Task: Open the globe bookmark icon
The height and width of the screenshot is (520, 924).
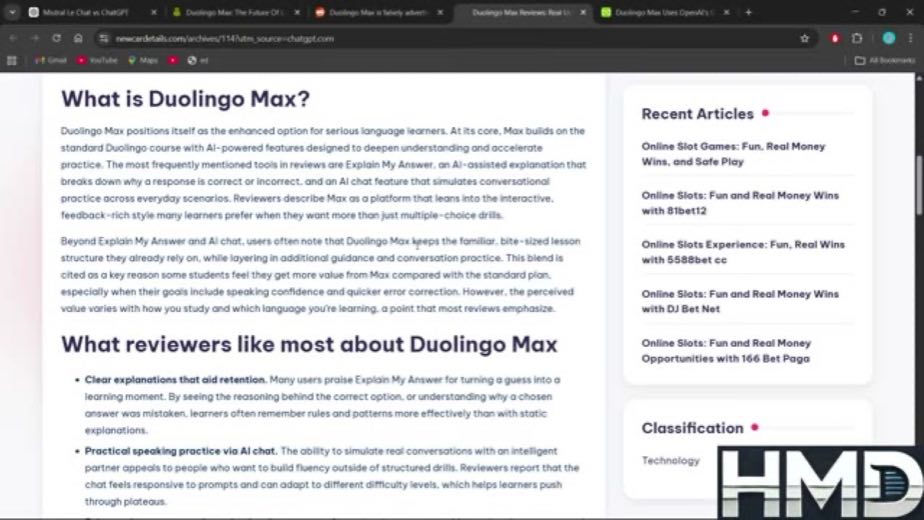Action: pyautogui.click(x=197, y=60)
